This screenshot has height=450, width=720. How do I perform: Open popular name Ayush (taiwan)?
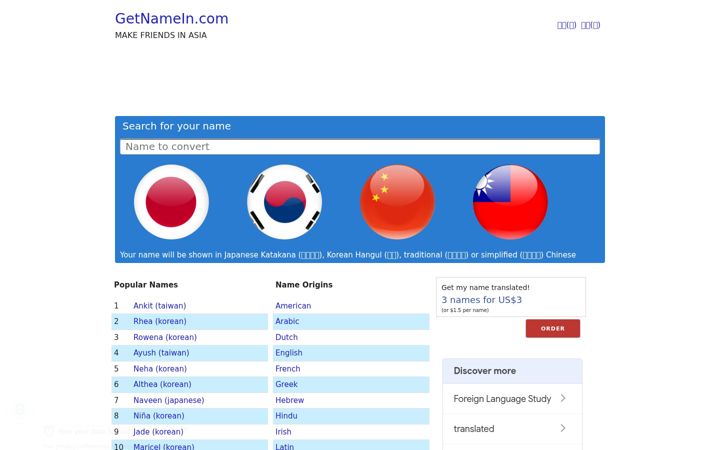coord(161,353)
